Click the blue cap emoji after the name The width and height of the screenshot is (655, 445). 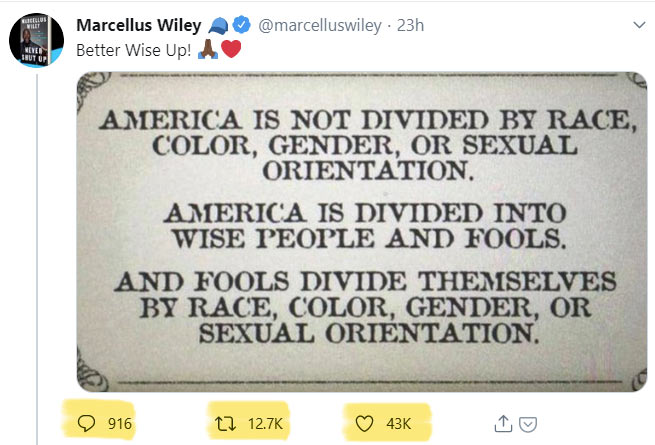coord(221,25)
